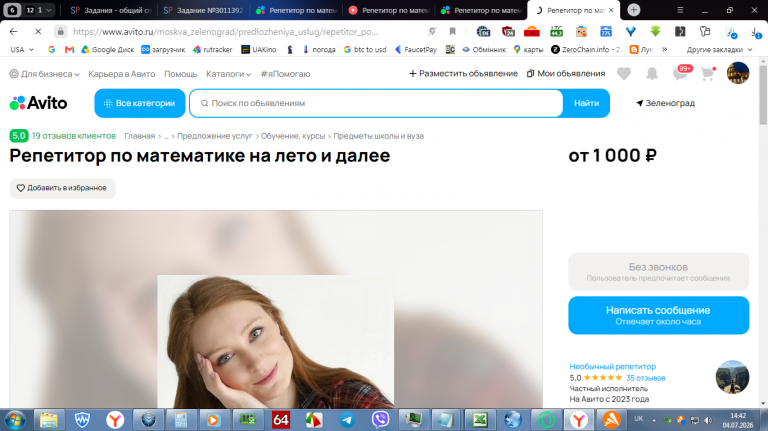The height and width of the screenshot is (431, 768).
Task: Click Разместить объявление
Action: pyautogui.click(x=463, y=73)
